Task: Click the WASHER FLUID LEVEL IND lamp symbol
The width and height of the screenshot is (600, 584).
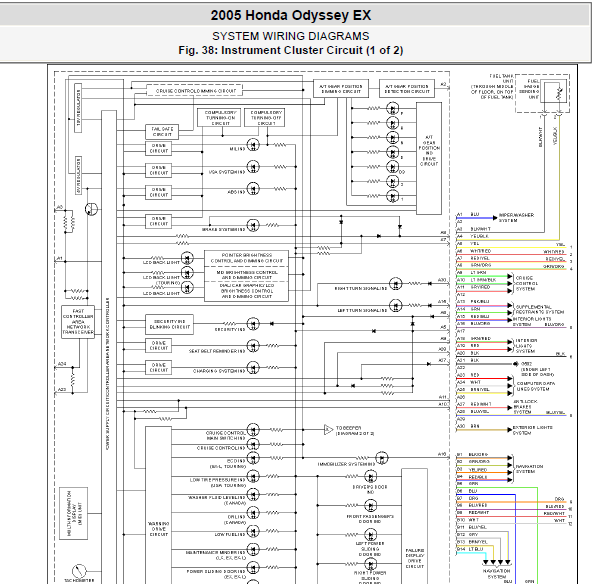Action: [x=253, y=494]
